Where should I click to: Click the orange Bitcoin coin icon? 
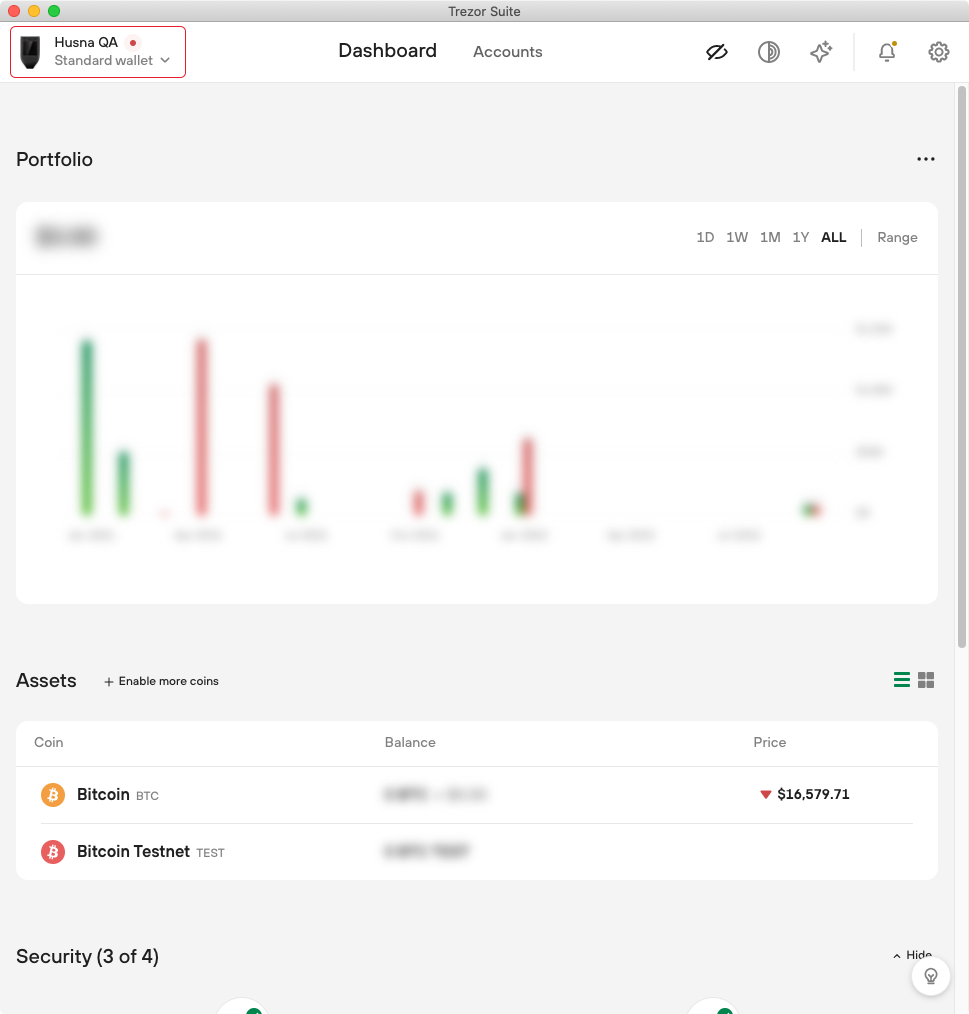[x=53, y=795]
